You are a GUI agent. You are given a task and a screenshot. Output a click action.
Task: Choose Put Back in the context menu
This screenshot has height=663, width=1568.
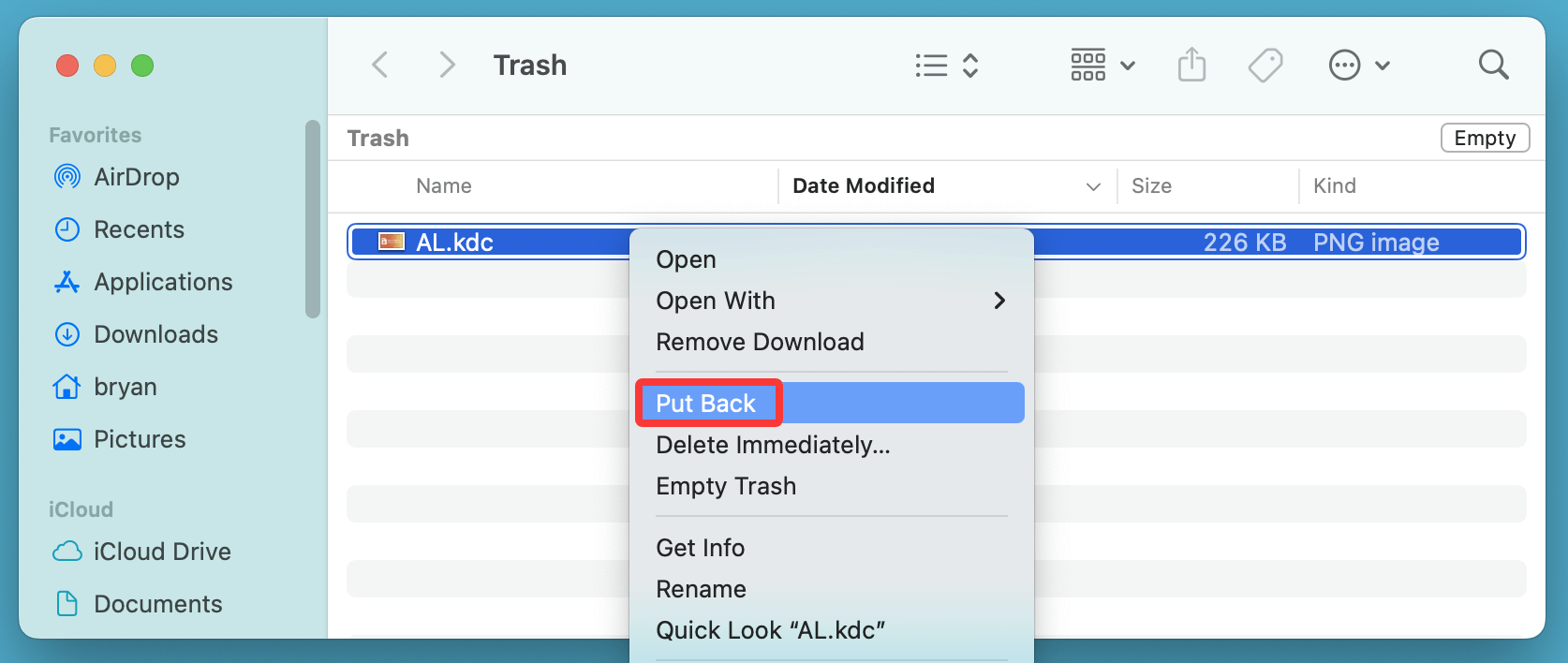pos(832,403)
